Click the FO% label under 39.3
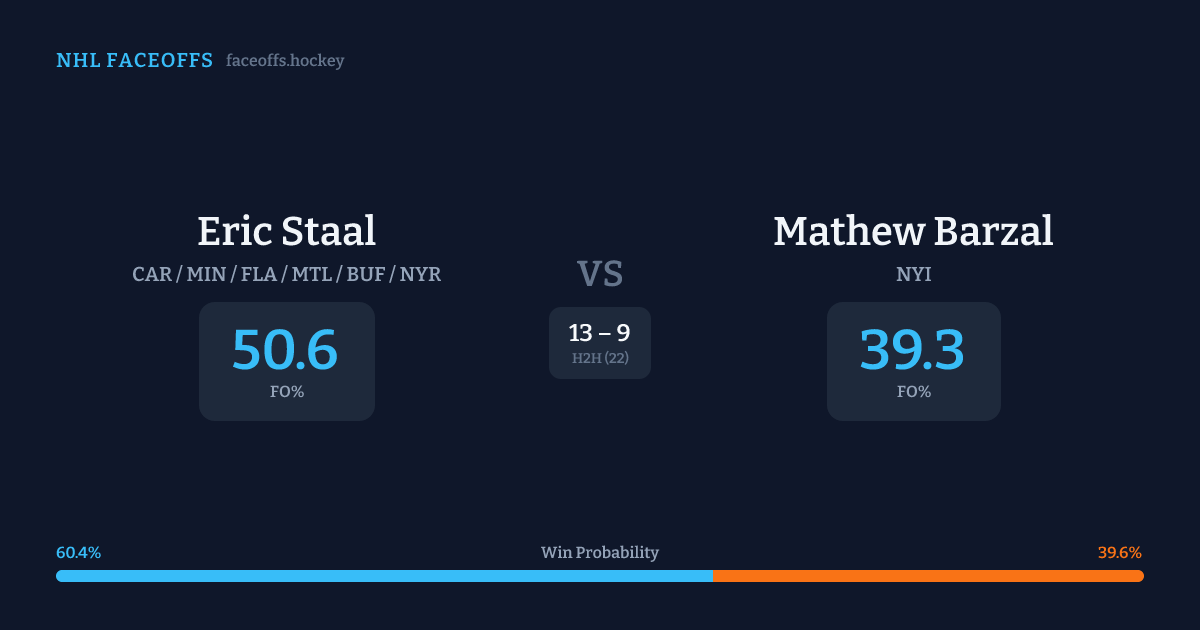 913,392
